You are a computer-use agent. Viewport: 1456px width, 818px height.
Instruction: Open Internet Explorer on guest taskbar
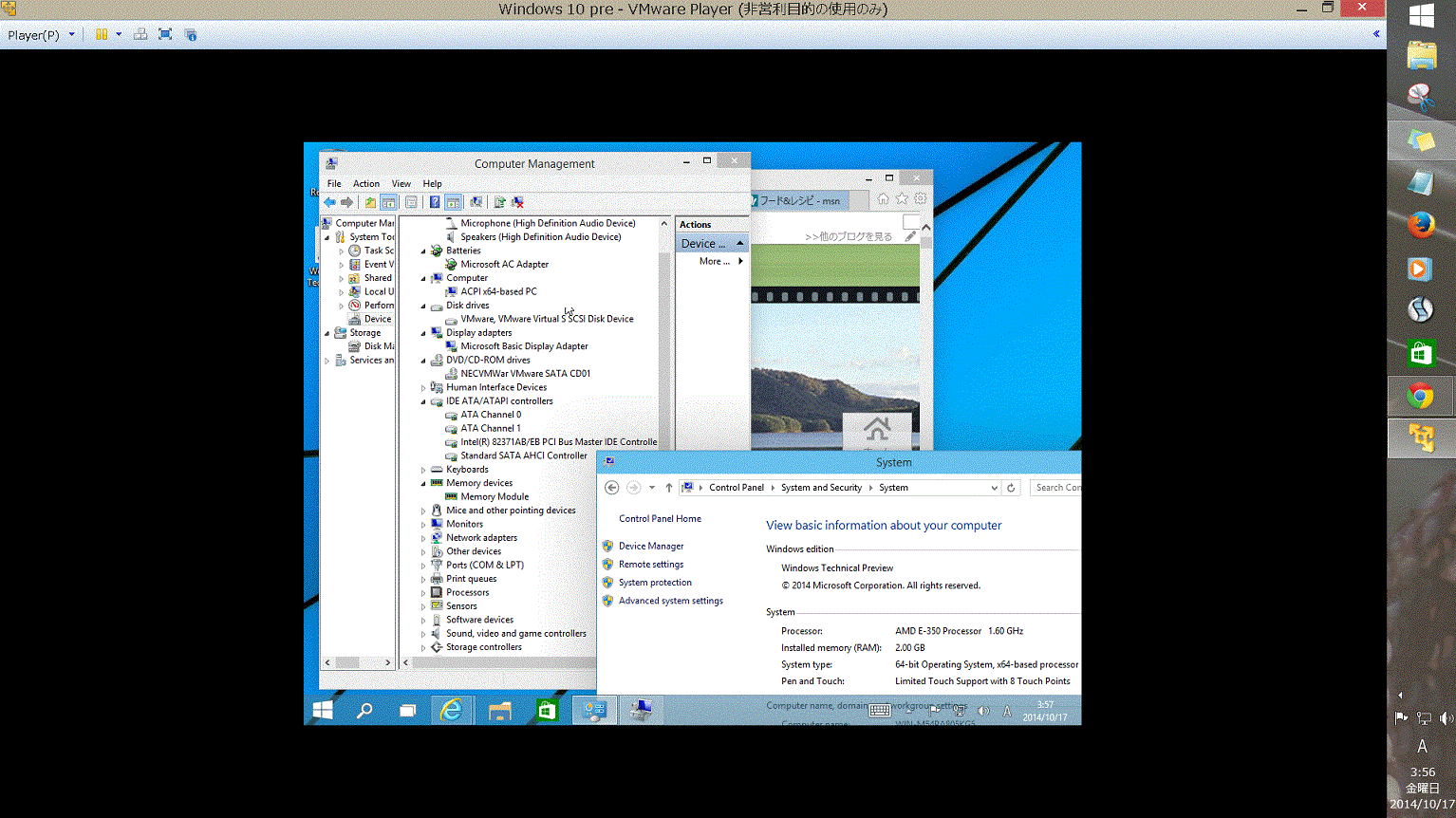(x=452, y=710)
